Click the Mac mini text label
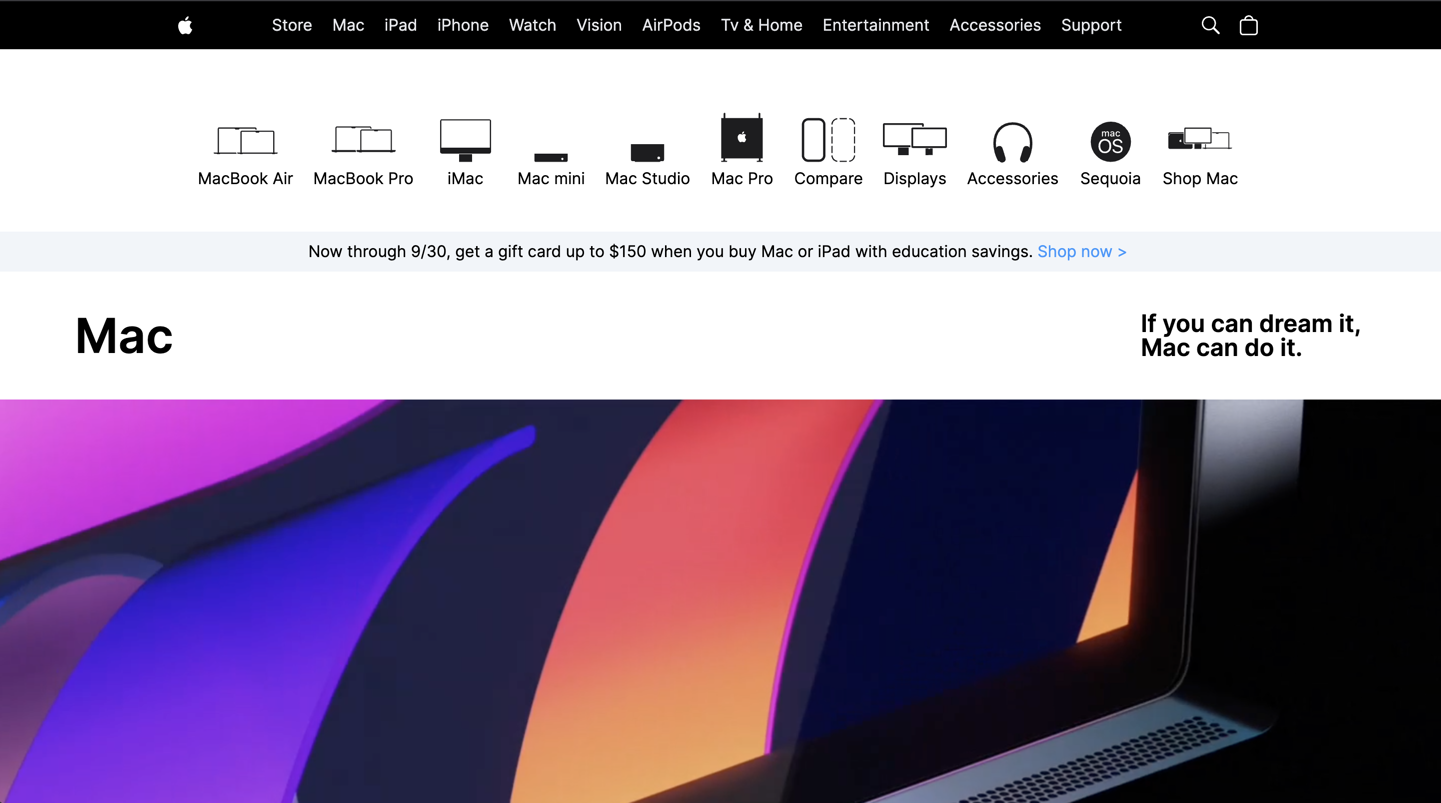1441x803 pixels. click(551, 178)
